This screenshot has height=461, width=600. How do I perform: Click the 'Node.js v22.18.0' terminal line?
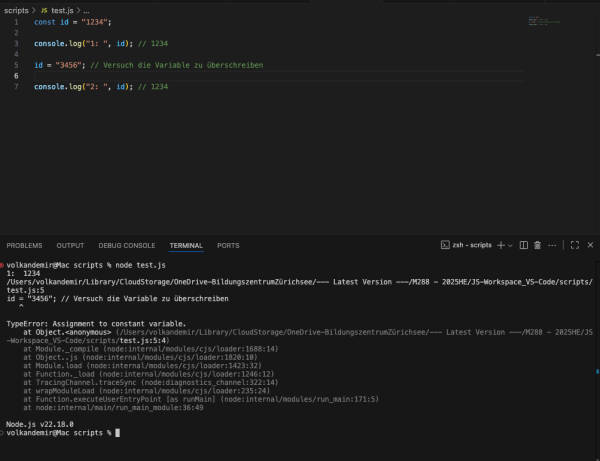pos(40,424)
